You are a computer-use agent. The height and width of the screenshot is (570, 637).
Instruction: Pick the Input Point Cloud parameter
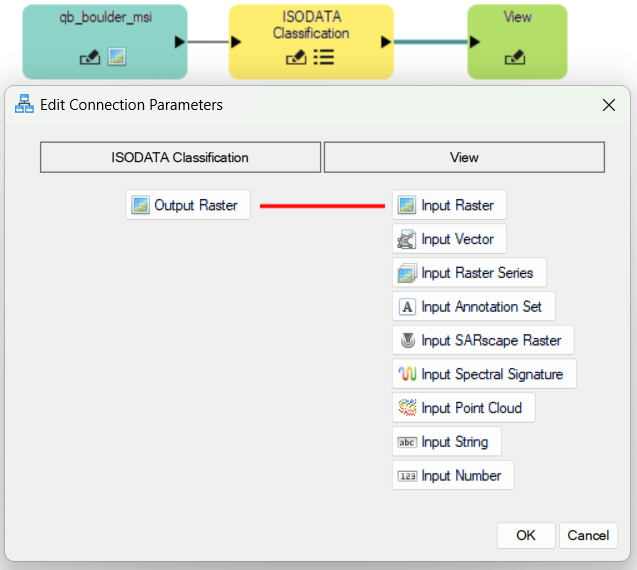(463, 408)
